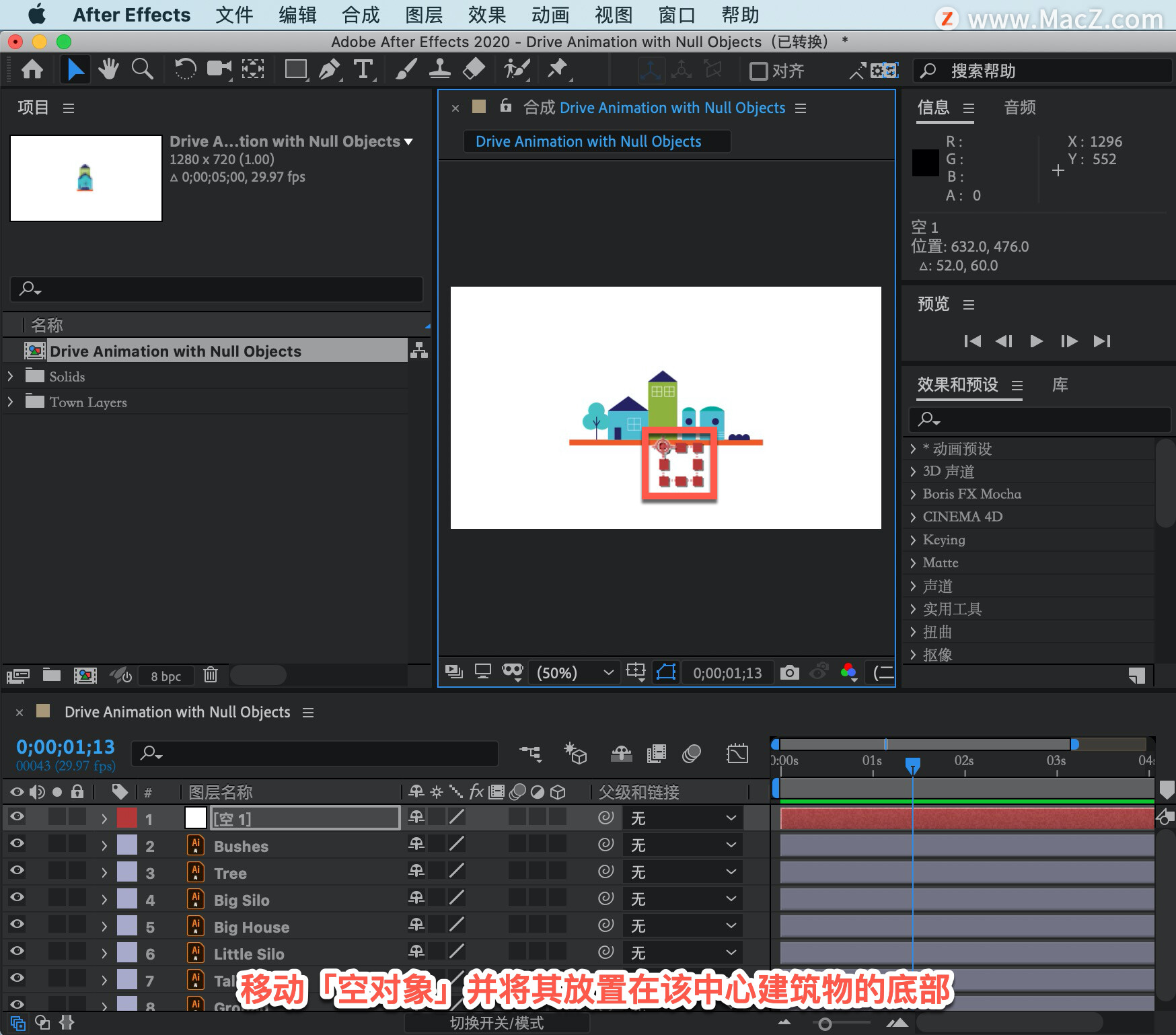This screenshot has width=1176, height=1035.
Task: Click the delete trash icon in project panel
Action: 211,674
